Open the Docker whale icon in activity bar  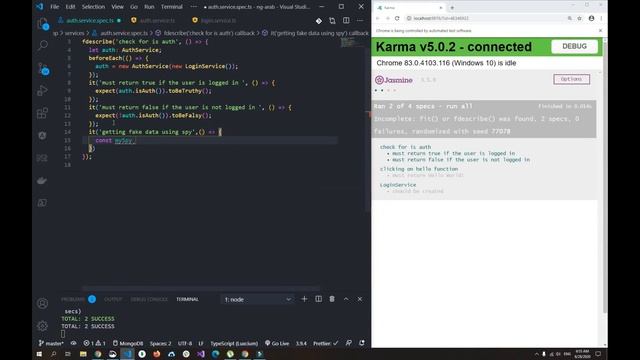pos(42,180)
